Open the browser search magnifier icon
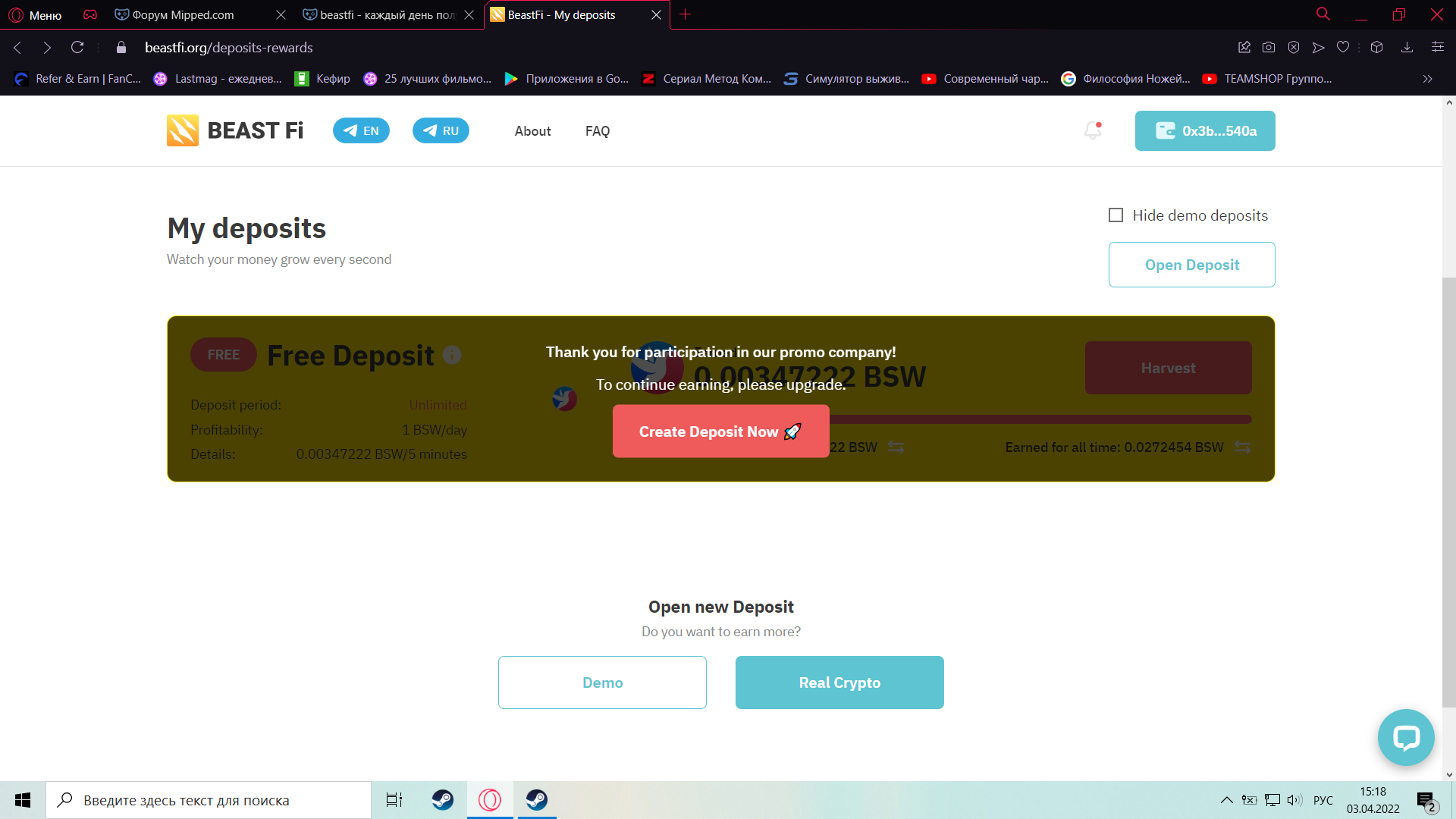 pos(1323,14)
